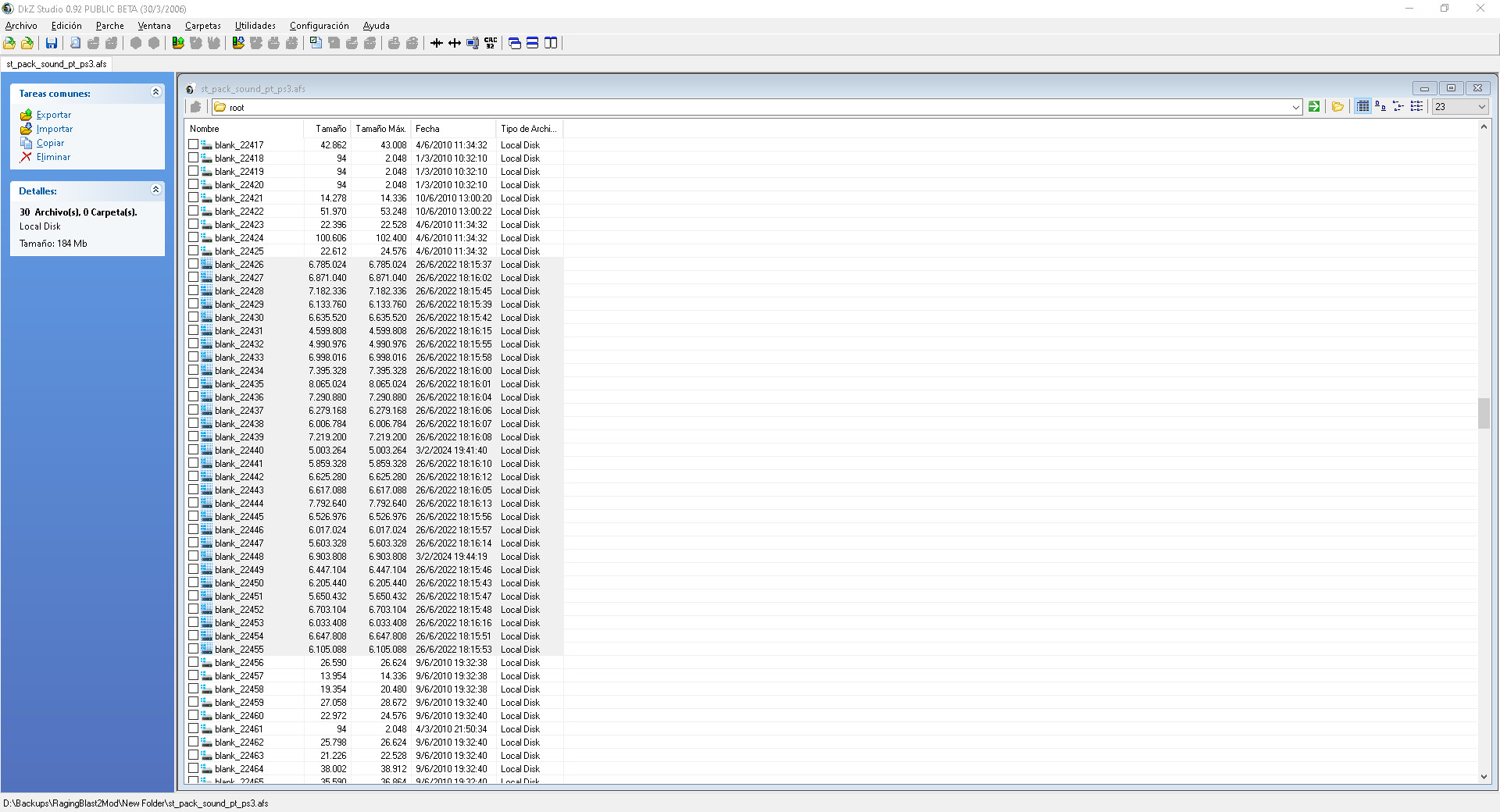This screenshot has height=812, width=1500.
Task: Open the Parche menu
Action: (109, 26)
